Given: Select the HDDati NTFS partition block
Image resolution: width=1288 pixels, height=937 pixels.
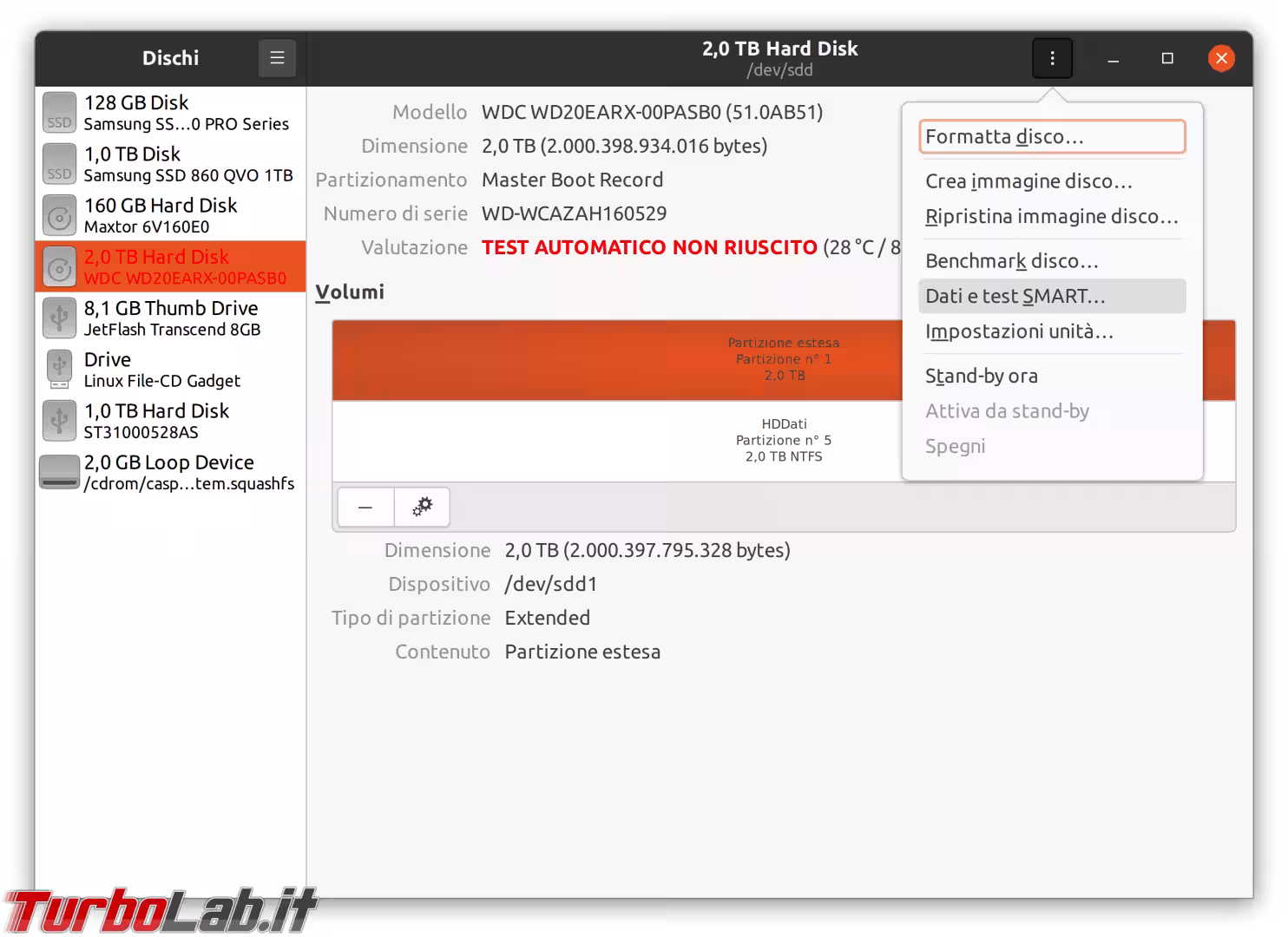Looking at the screenshot, I should pyautogui.click(x=616, y=441).
